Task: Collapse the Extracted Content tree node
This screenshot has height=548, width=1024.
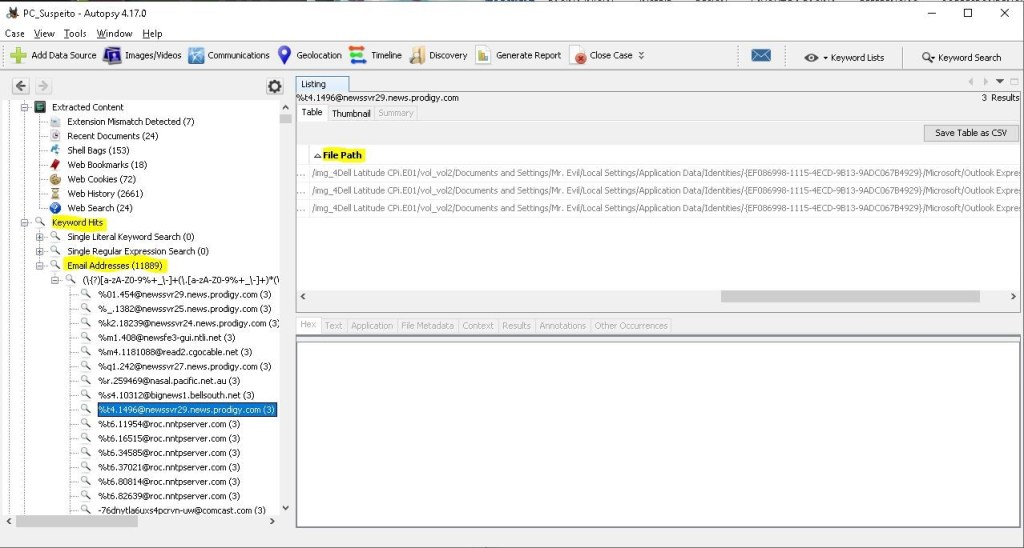Action: point(25,107)
